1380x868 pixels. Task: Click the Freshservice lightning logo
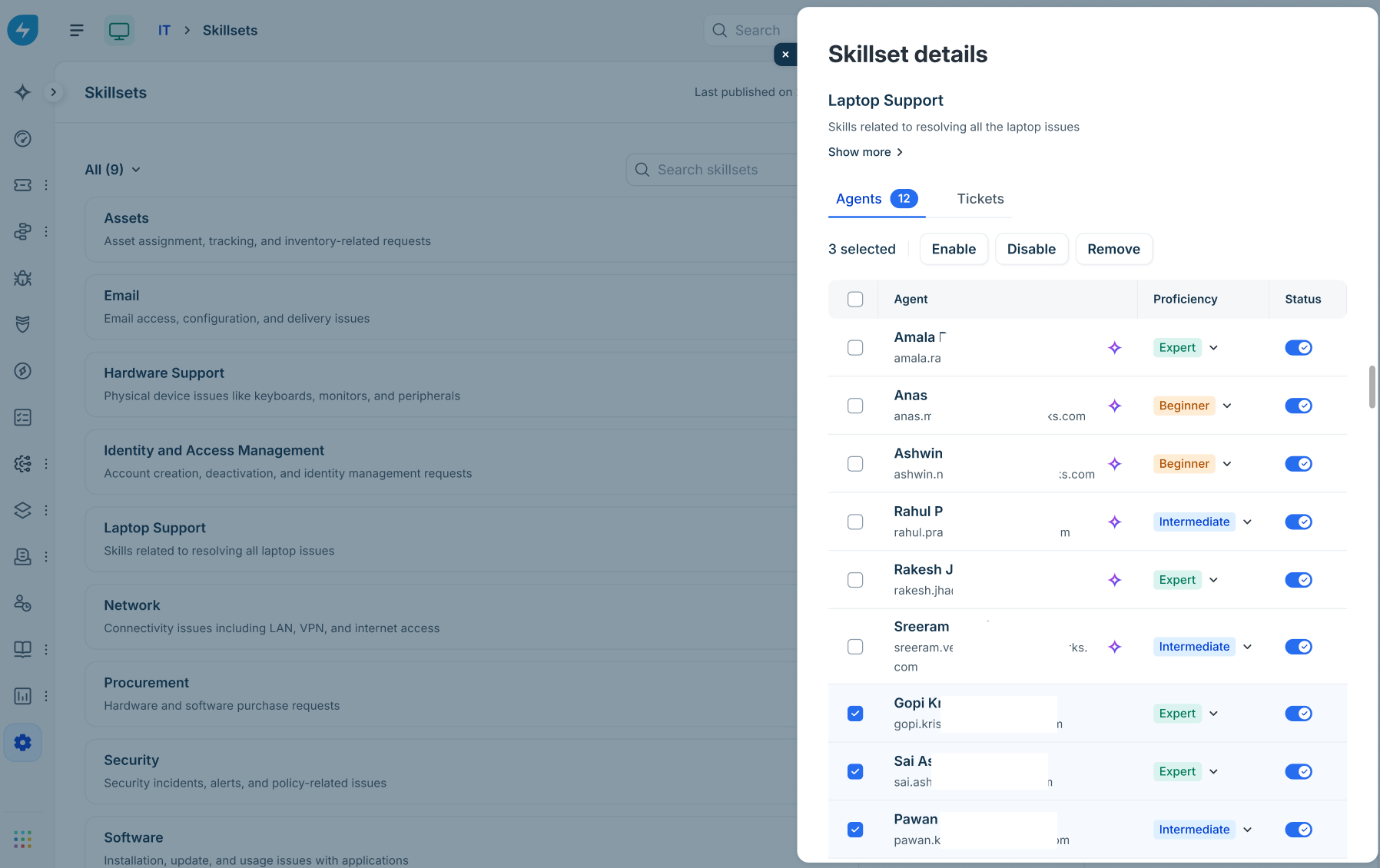tap(23, 30)
